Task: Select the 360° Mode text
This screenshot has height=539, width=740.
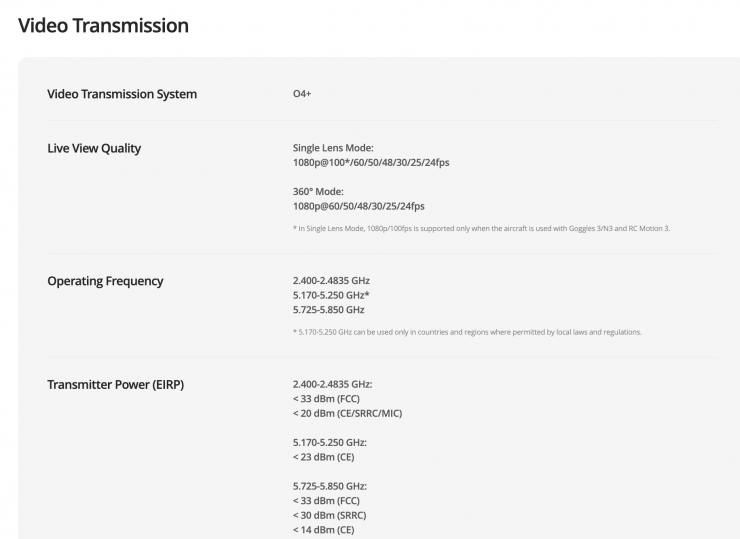Action: [319, 192]
